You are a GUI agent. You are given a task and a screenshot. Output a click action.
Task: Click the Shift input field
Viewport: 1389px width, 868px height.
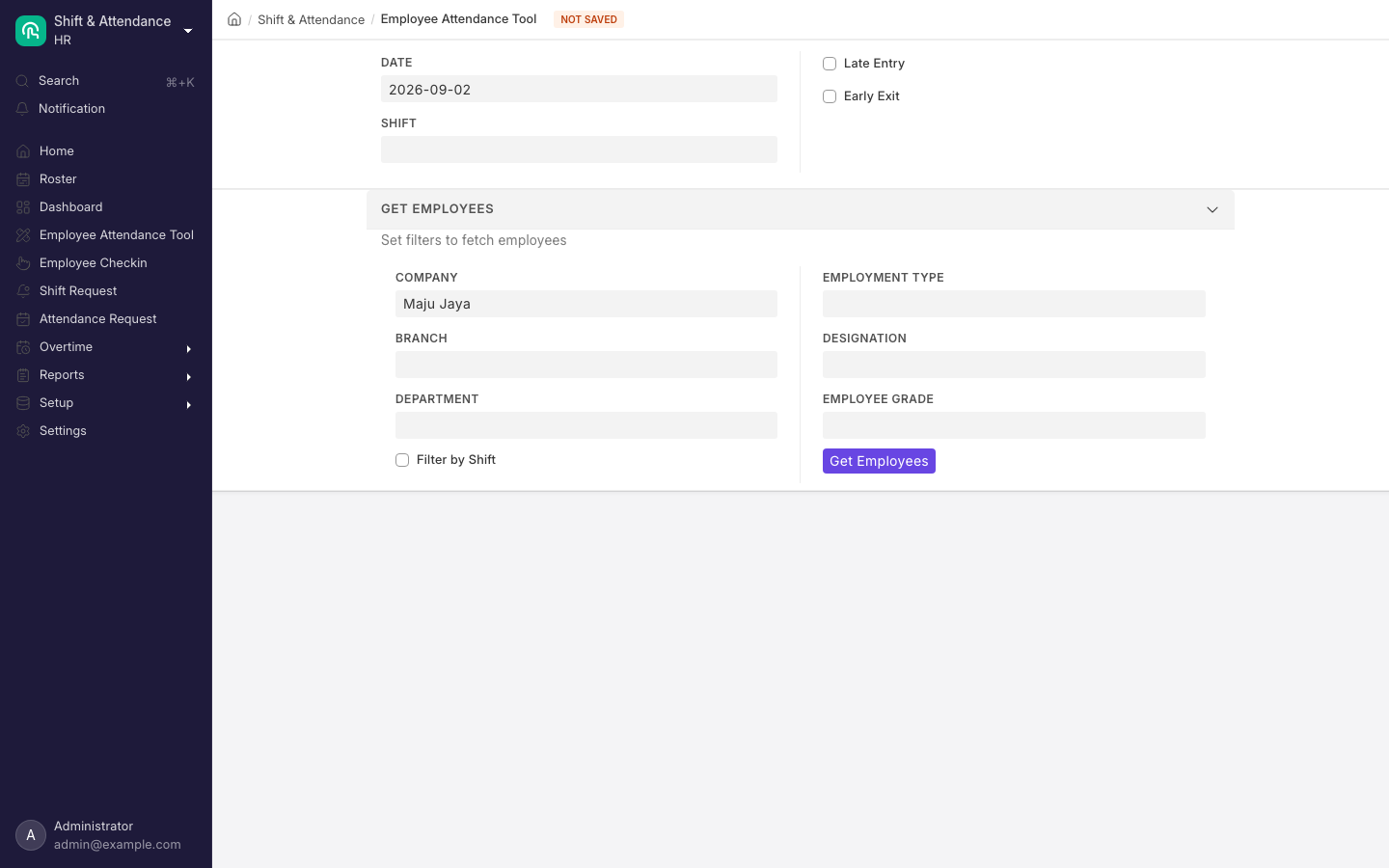point(579,149)
